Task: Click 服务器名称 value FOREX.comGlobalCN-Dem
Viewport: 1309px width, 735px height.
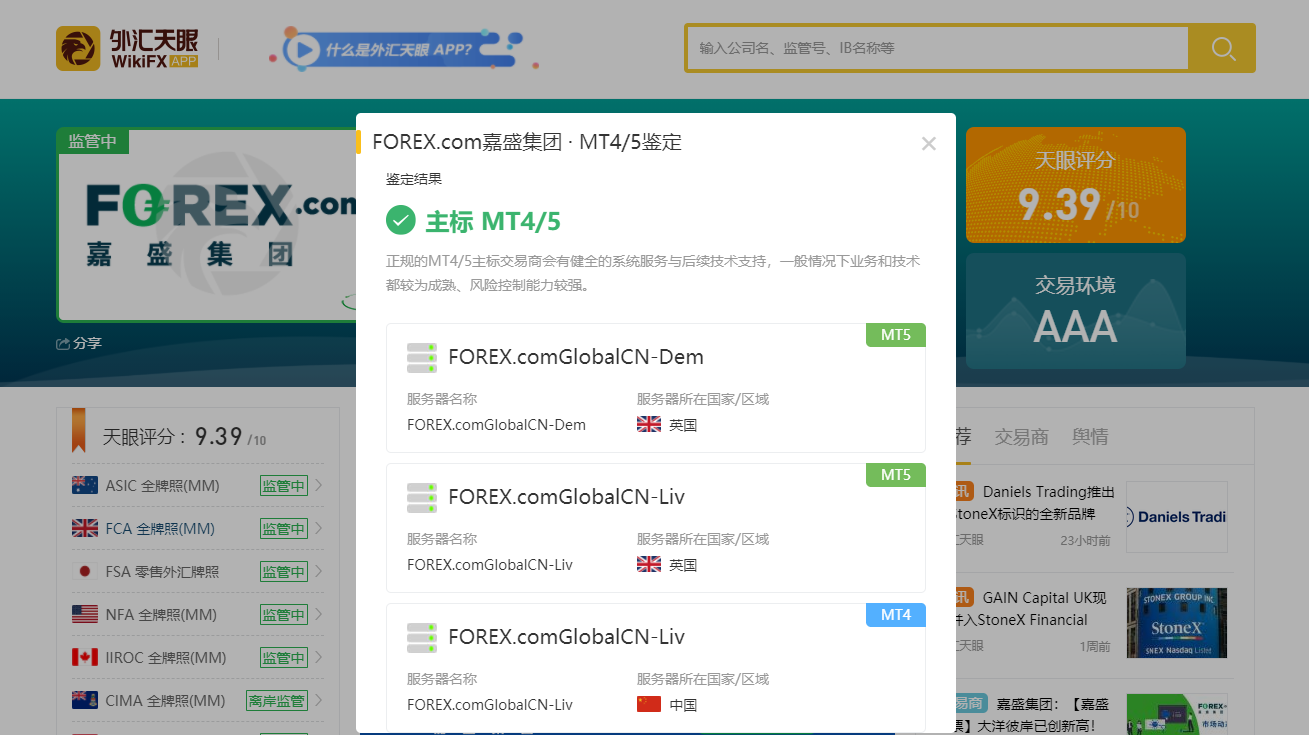Action: [x=496, y=424]
